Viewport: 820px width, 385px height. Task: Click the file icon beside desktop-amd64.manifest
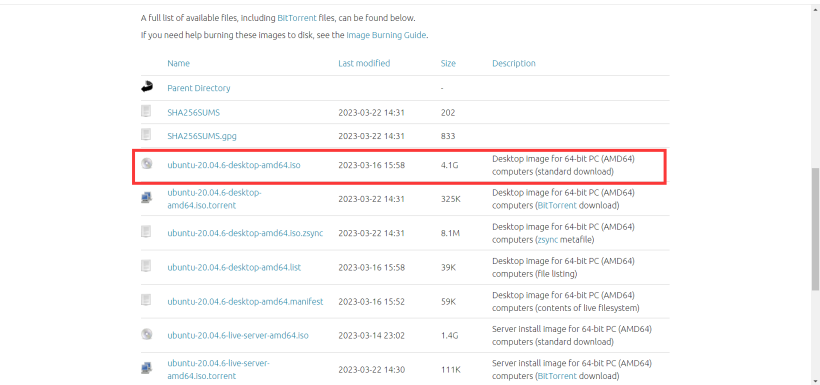[x=146, y=300]
